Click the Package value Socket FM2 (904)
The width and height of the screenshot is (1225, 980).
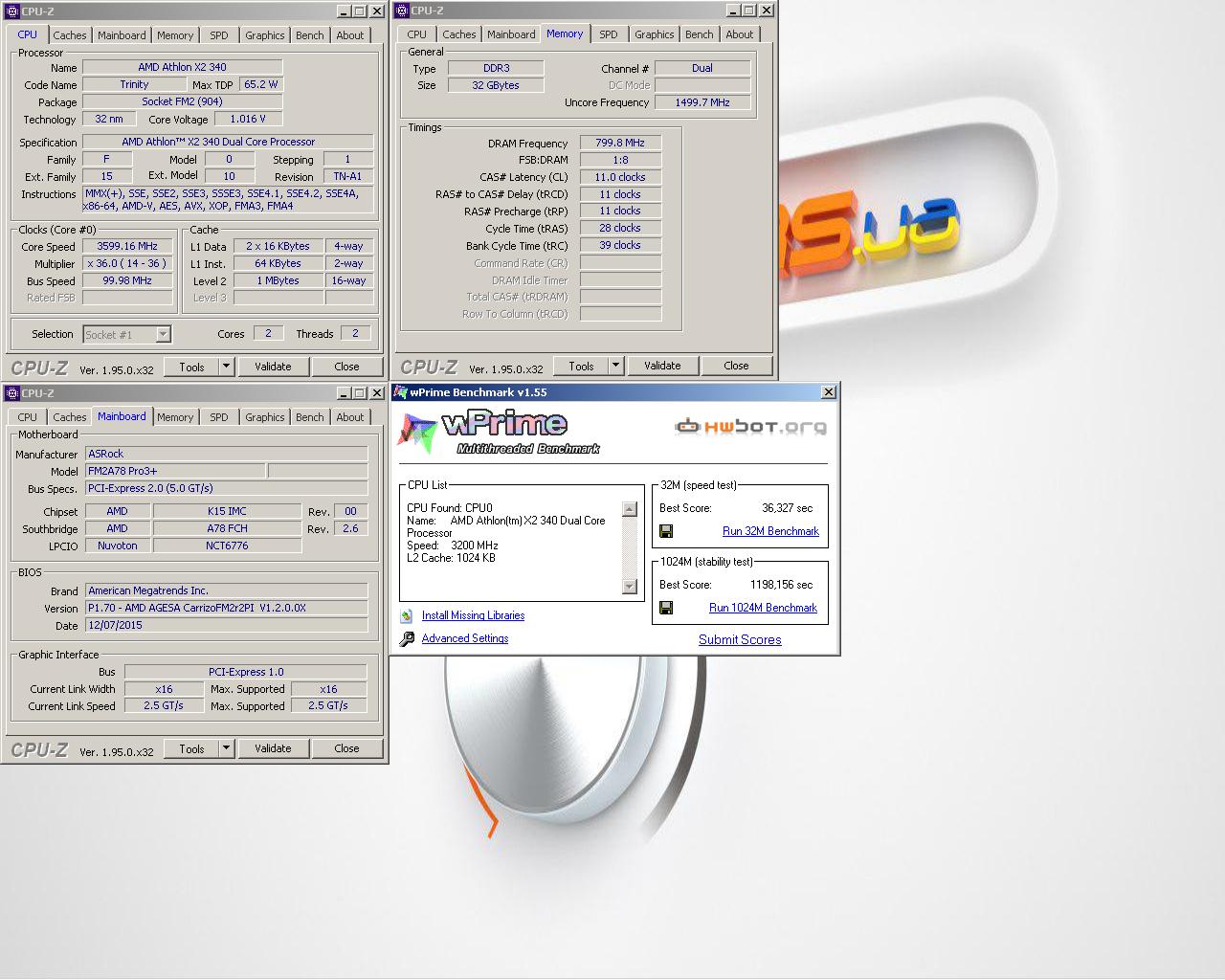(x=182, y=101)
